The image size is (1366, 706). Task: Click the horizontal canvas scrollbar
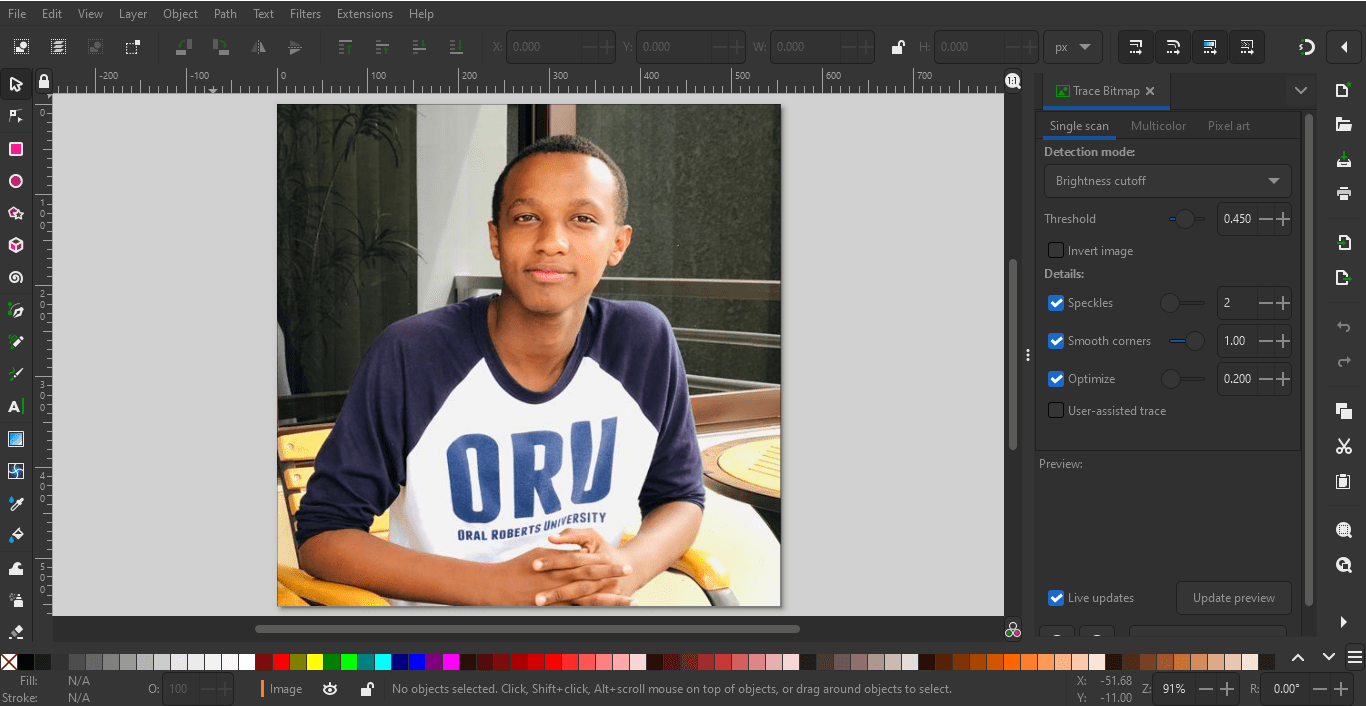tap(527, 629)
